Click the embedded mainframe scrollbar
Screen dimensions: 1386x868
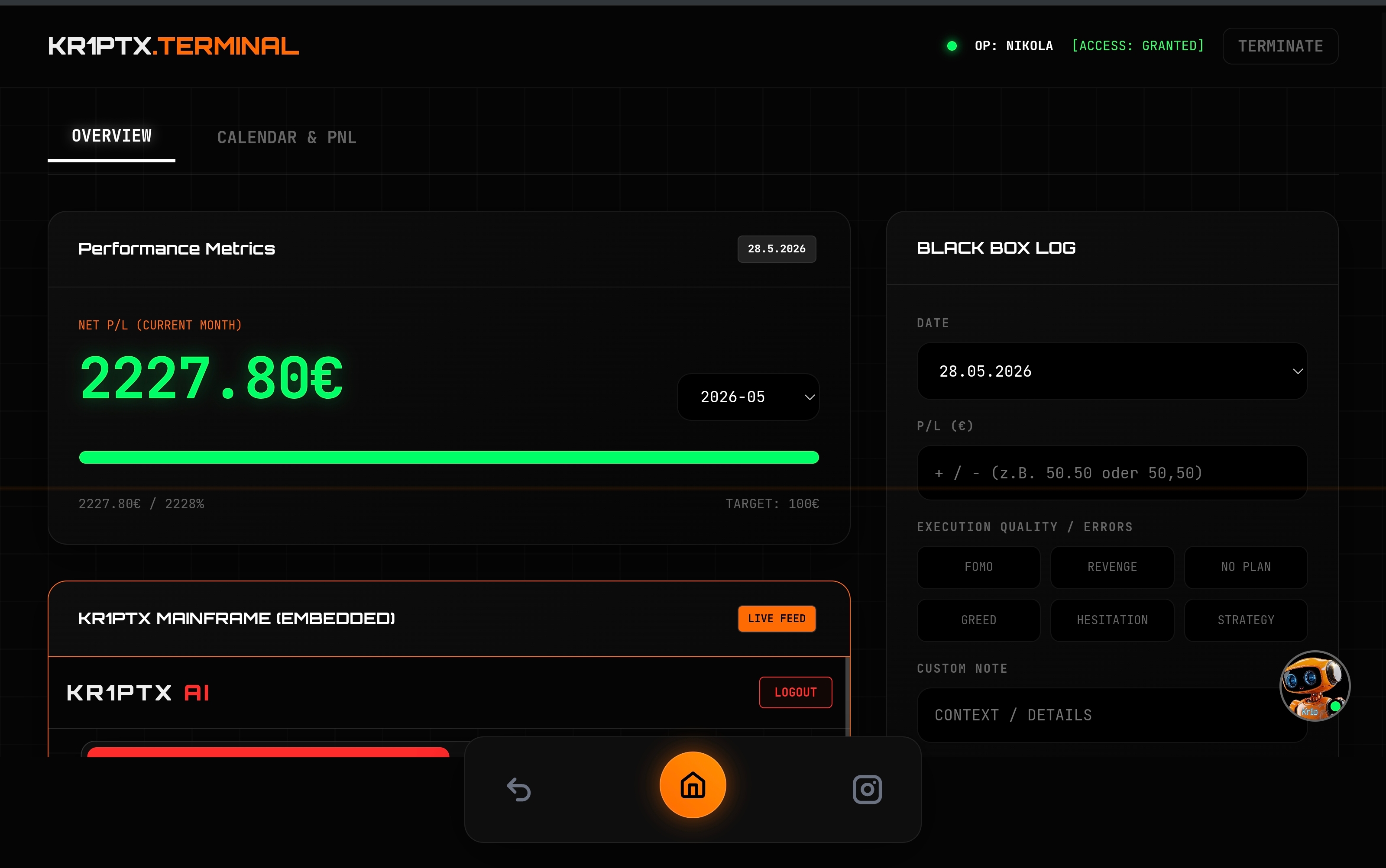(847, 697)
